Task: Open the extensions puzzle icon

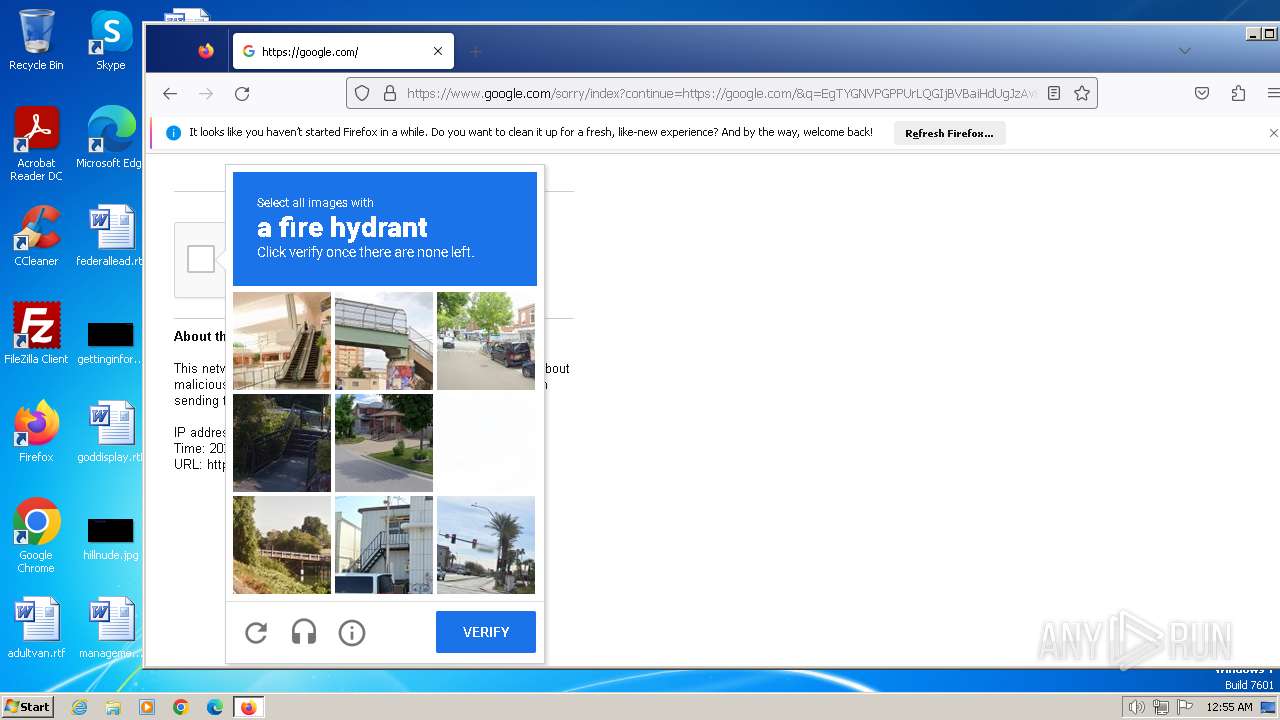Action: click(x=1238, y=93)
